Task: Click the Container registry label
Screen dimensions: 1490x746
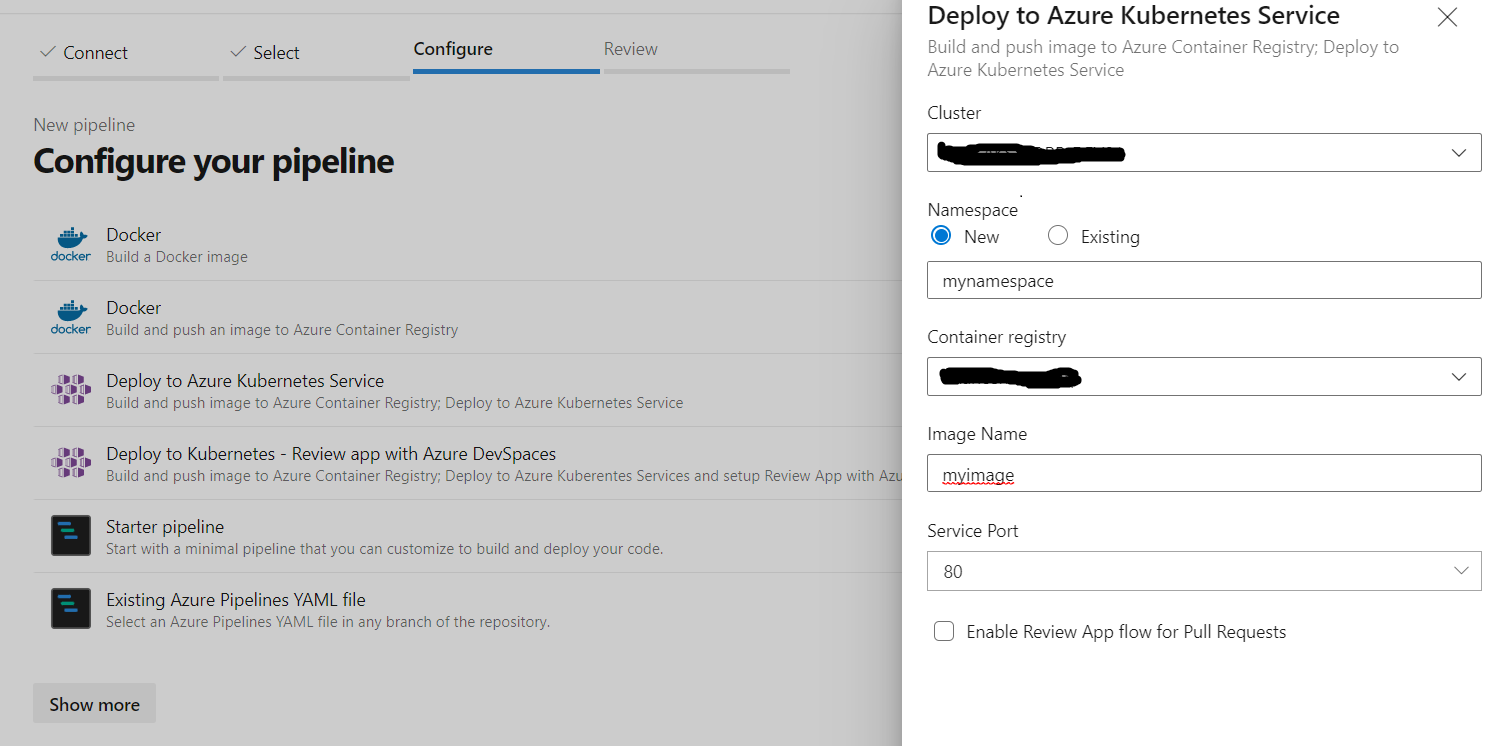Action: 997,337
